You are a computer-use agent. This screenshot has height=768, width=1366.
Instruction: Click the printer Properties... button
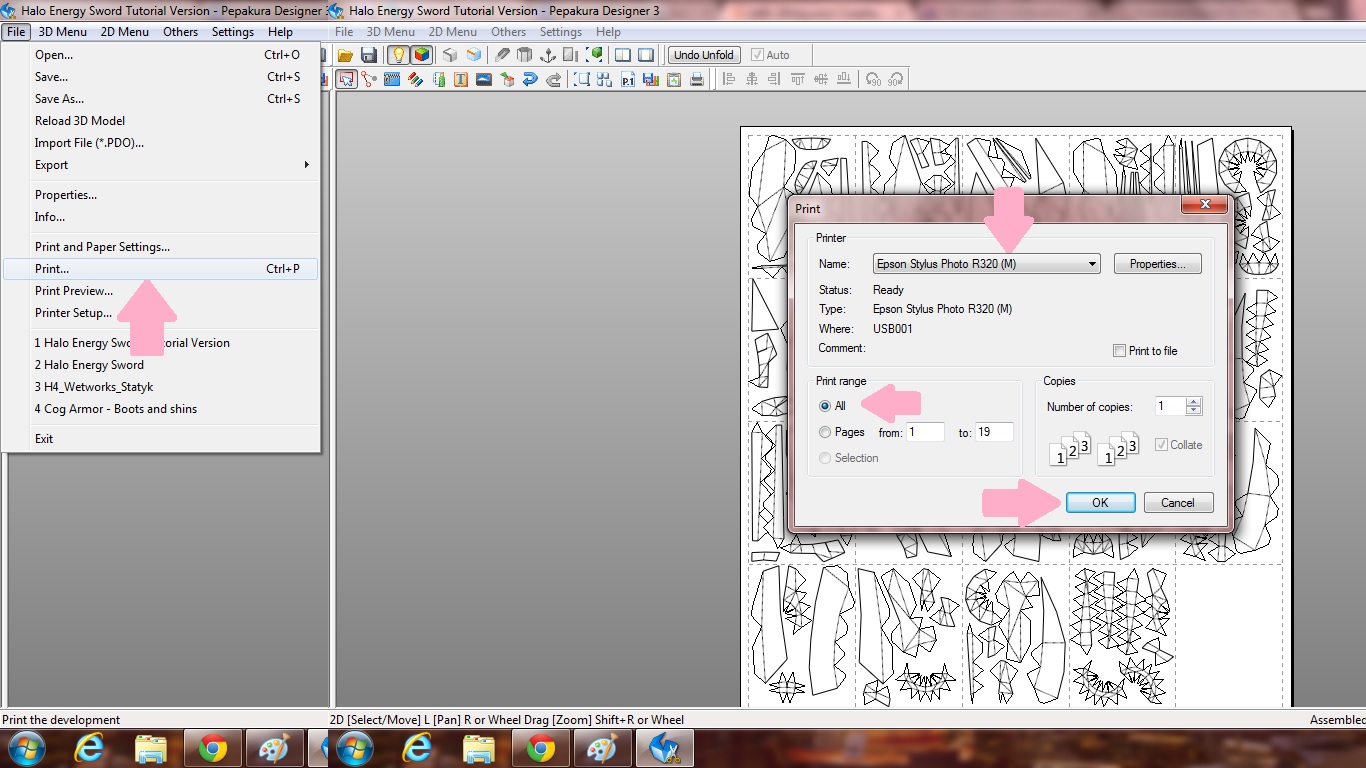coord(1158,264)
